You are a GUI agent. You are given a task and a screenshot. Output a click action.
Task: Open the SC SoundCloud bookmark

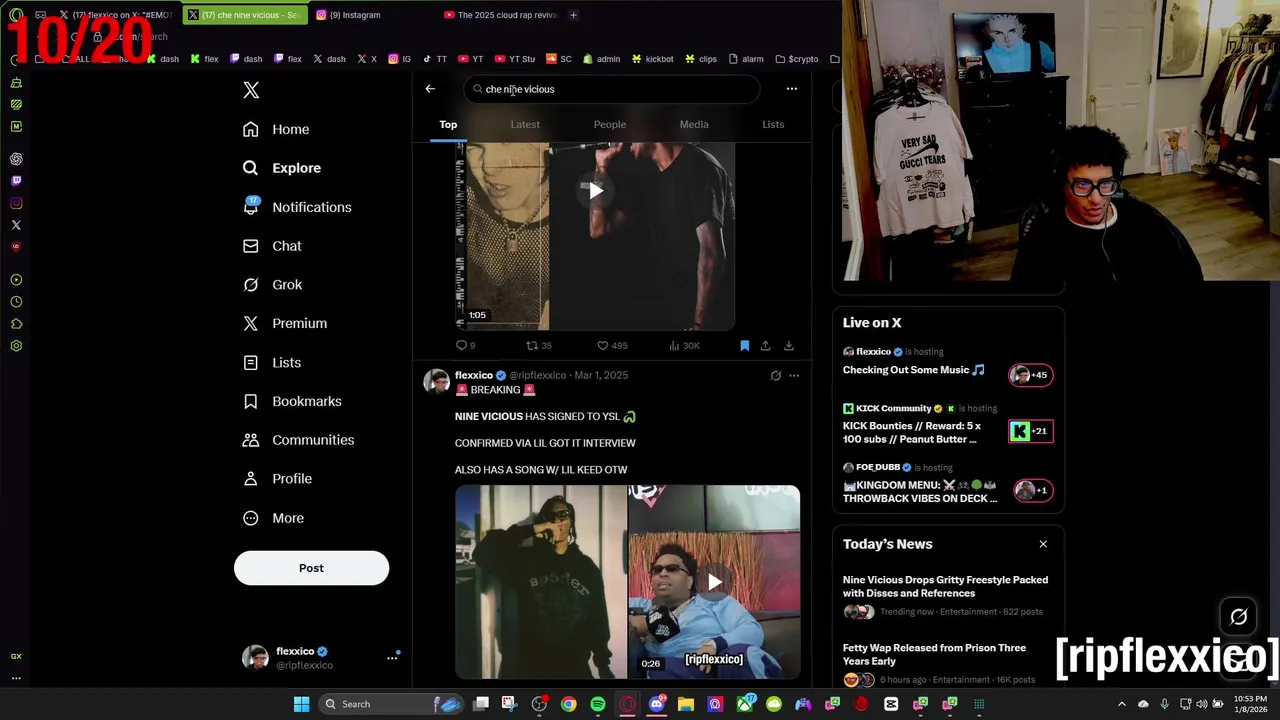[559, 59]
